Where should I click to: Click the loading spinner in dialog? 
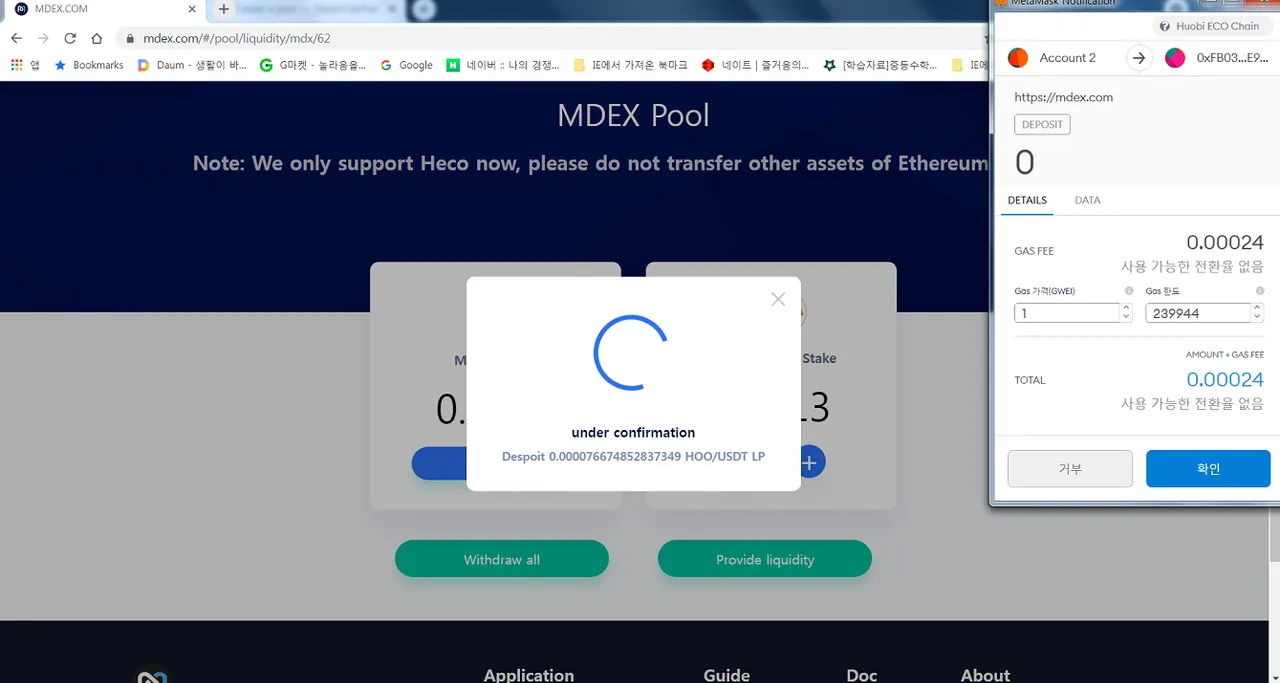pyautogui.click(x=631, y=352)
